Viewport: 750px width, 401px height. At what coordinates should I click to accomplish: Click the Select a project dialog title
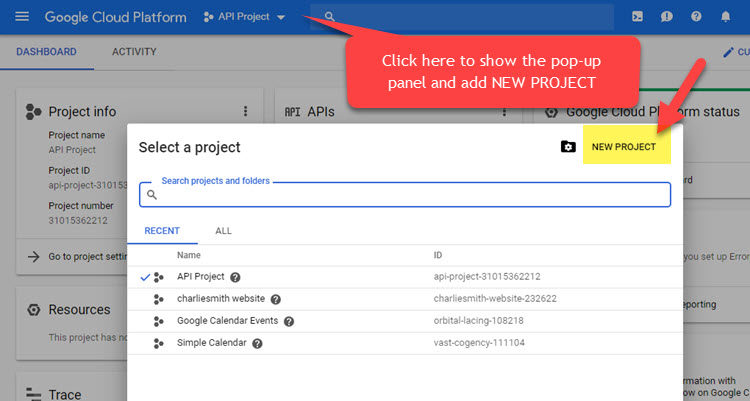[189, 147]
